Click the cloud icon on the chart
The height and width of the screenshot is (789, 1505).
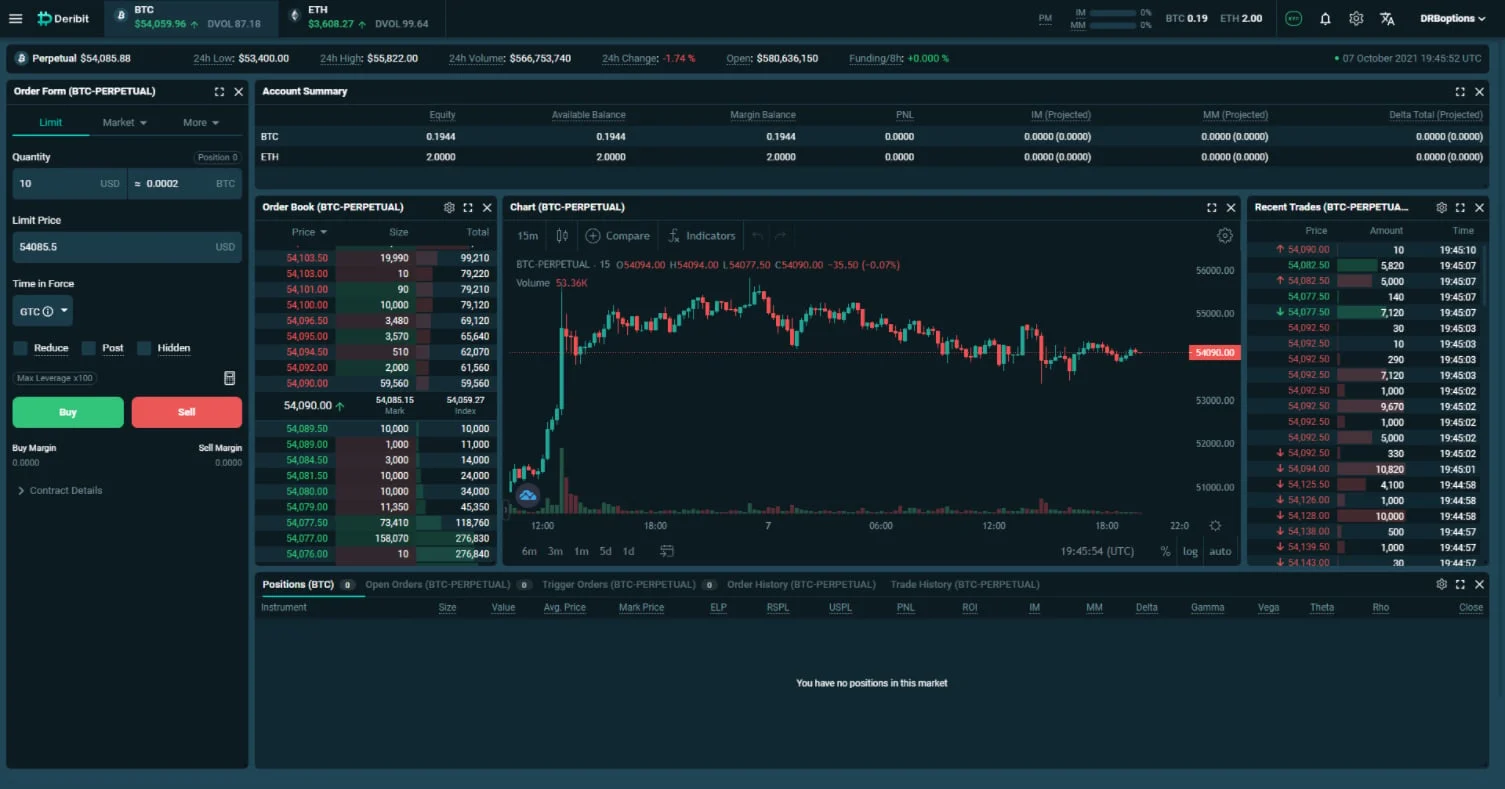point(527,495)
